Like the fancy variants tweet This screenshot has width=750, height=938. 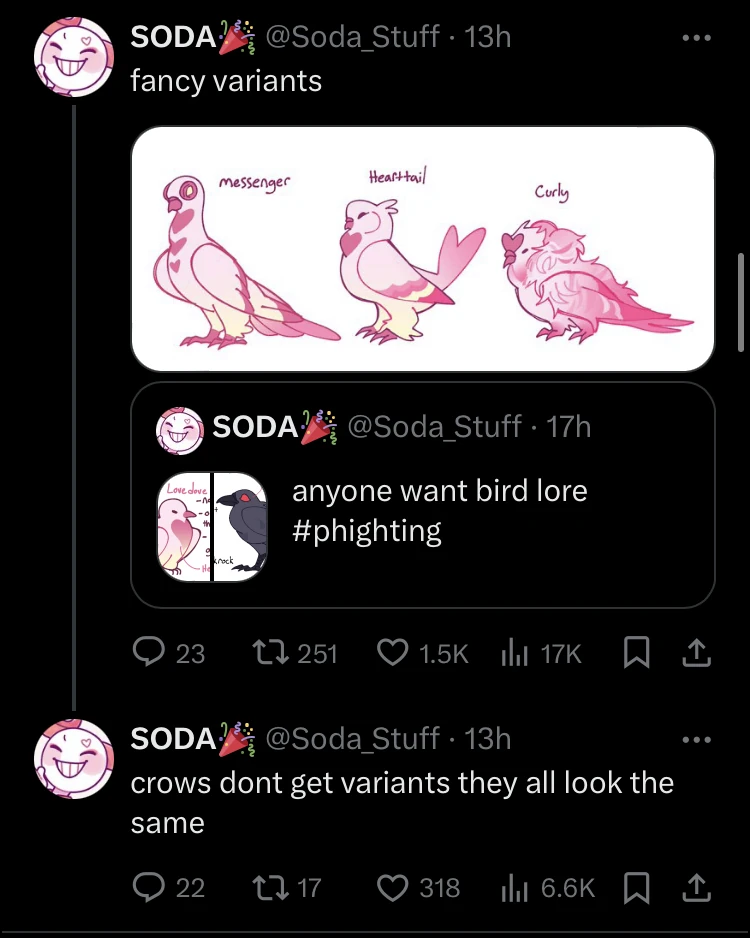390,653
